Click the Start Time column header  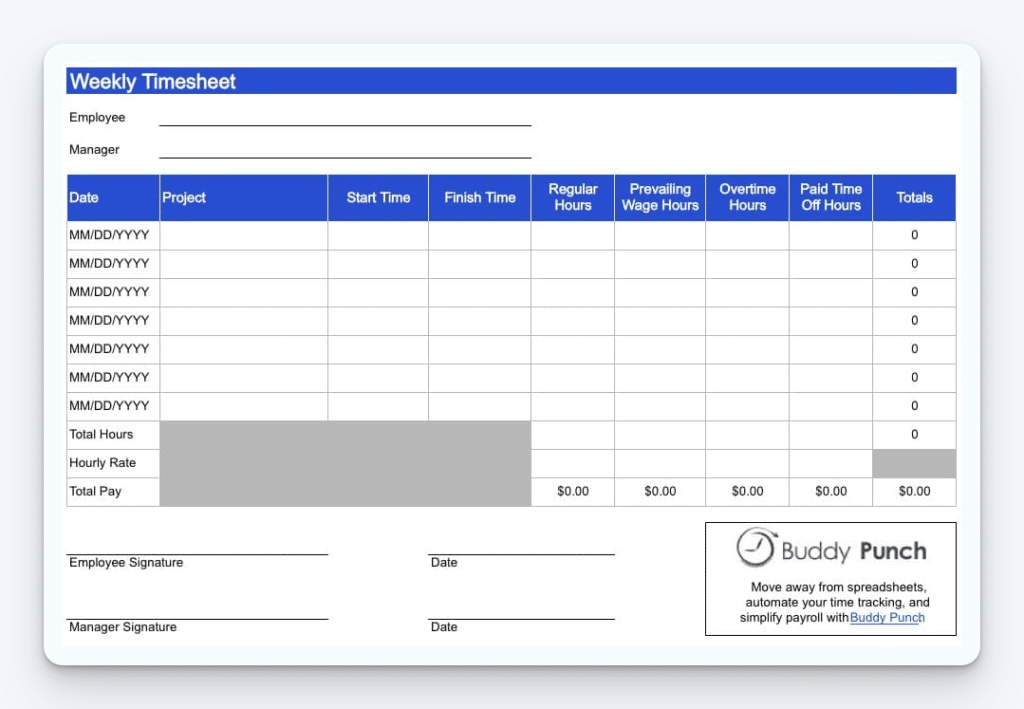pyautogui.click(x=377, y=197)
